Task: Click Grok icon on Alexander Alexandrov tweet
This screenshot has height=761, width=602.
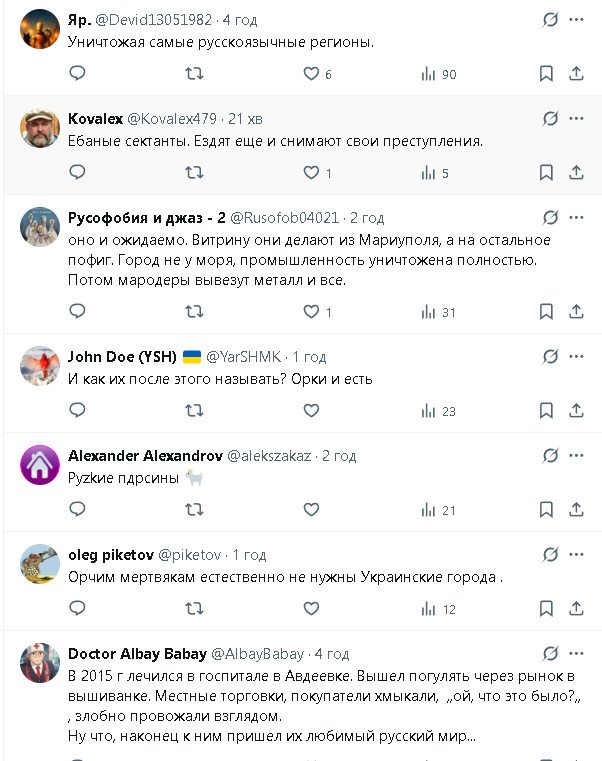Action: (549, 456)
